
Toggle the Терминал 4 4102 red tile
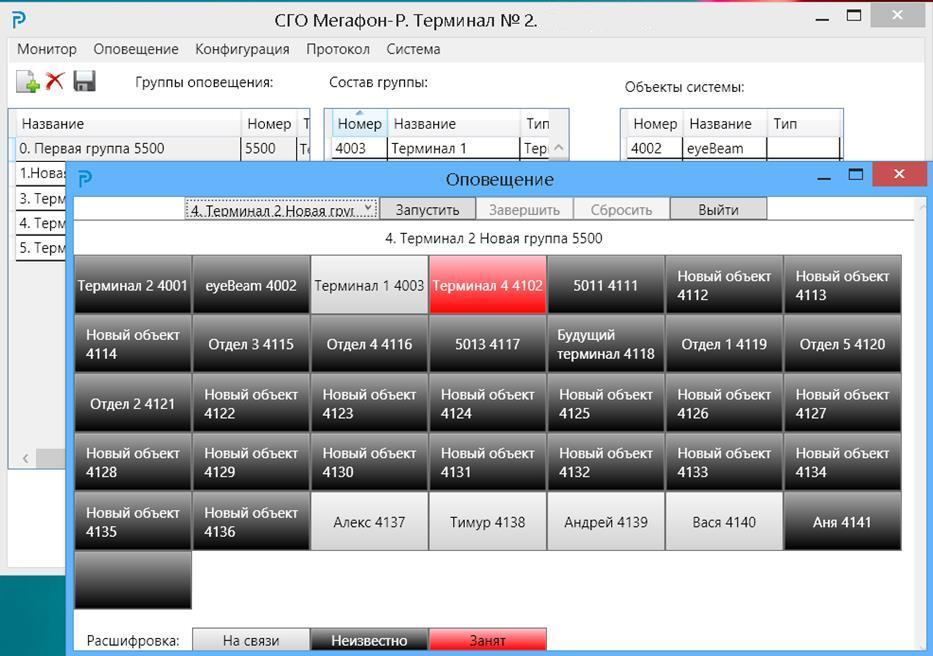click(x=487, y=285)
